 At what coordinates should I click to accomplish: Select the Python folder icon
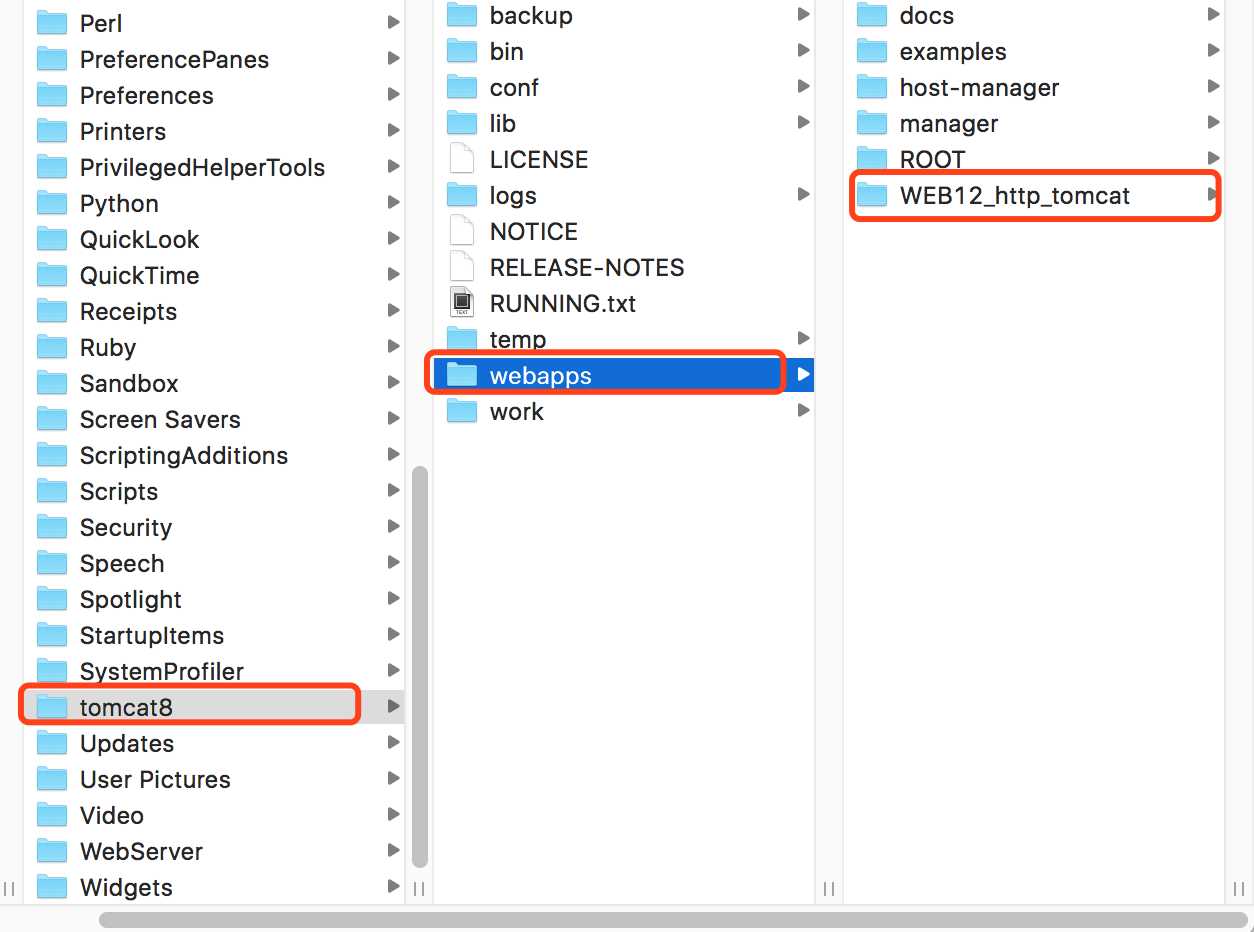point(52,203)
